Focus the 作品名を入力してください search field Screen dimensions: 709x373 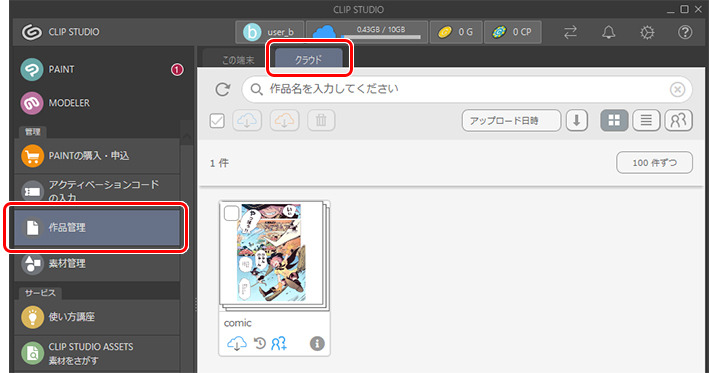point(467,89)
